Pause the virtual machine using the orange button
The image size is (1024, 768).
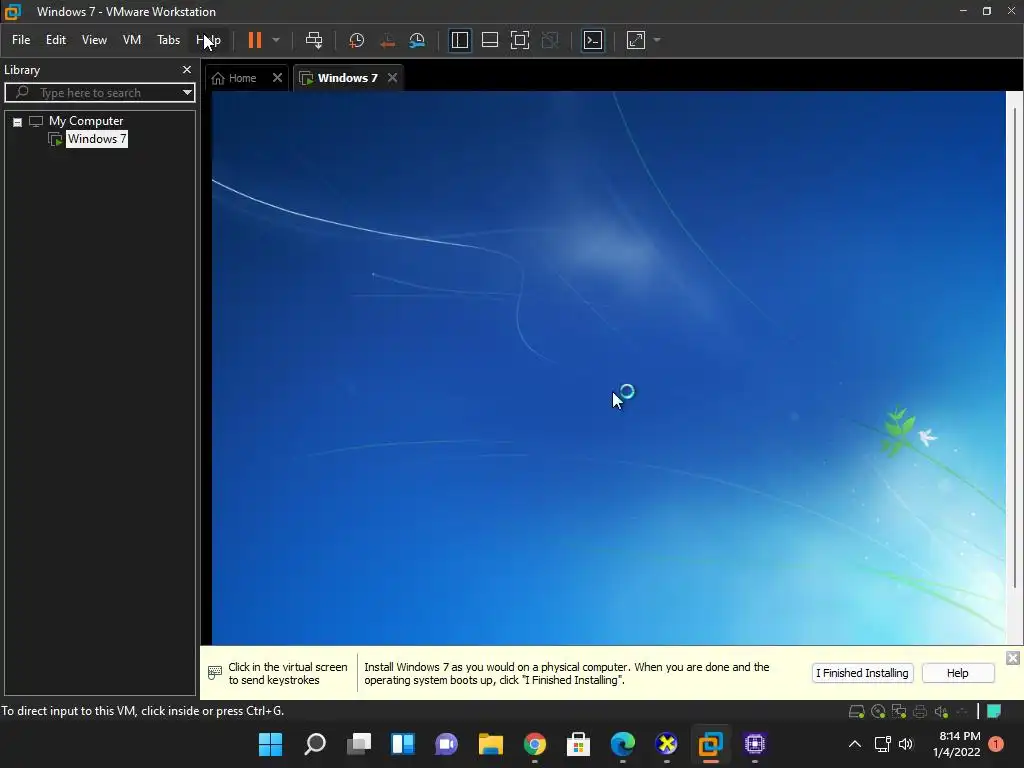coord(255,40)
